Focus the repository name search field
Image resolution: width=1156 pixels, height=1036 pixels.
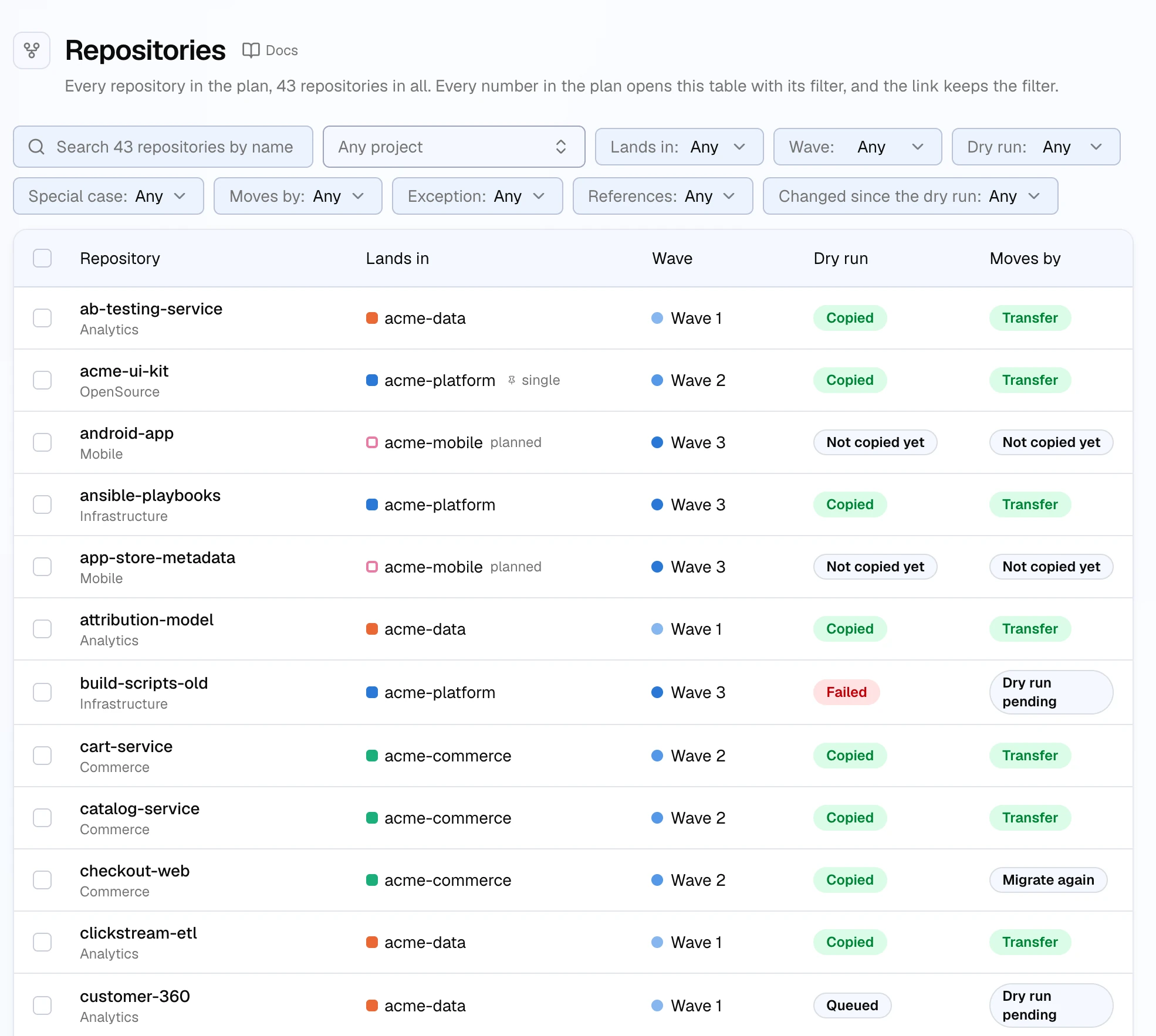(x=163, y=147)
